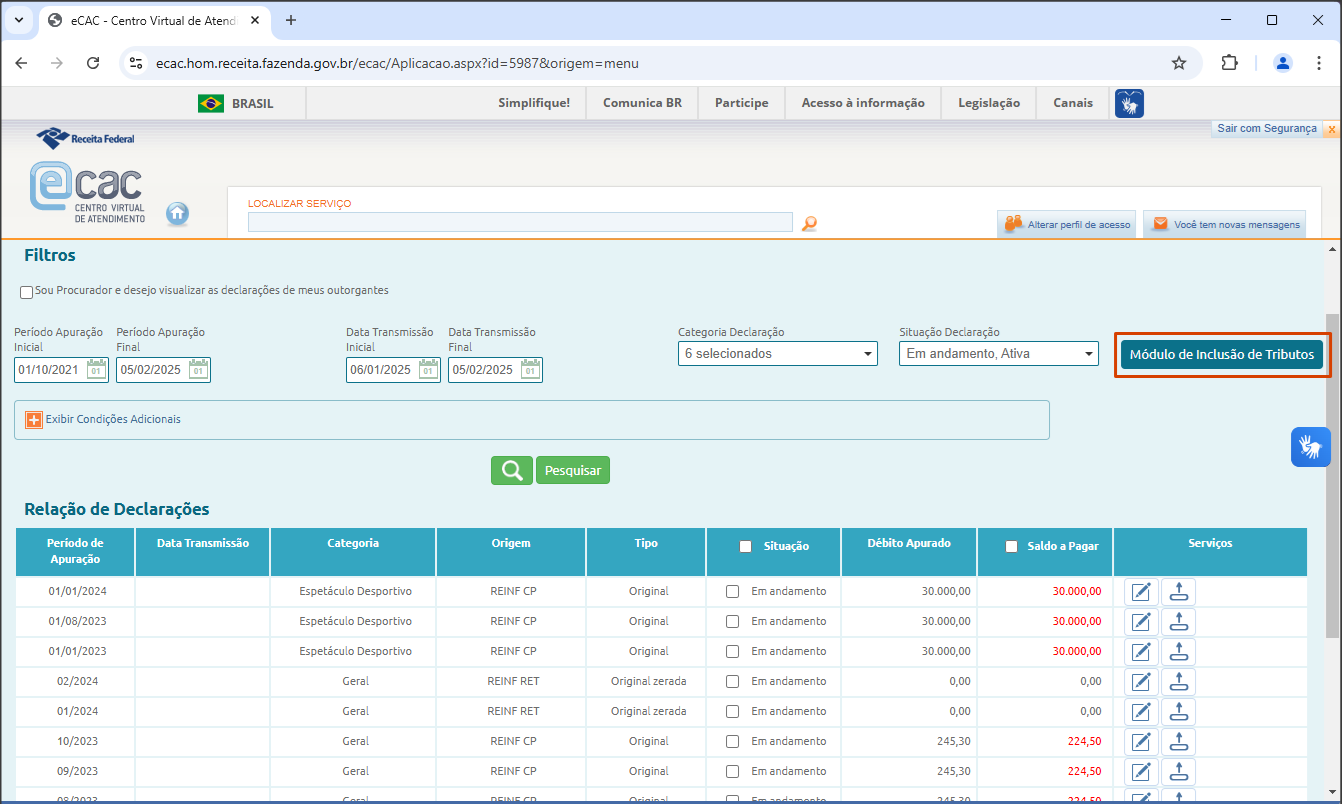Click transmit icon for 01/2024 row
The width and height of the screenshot is (1342, 804).
point(1178,712)
